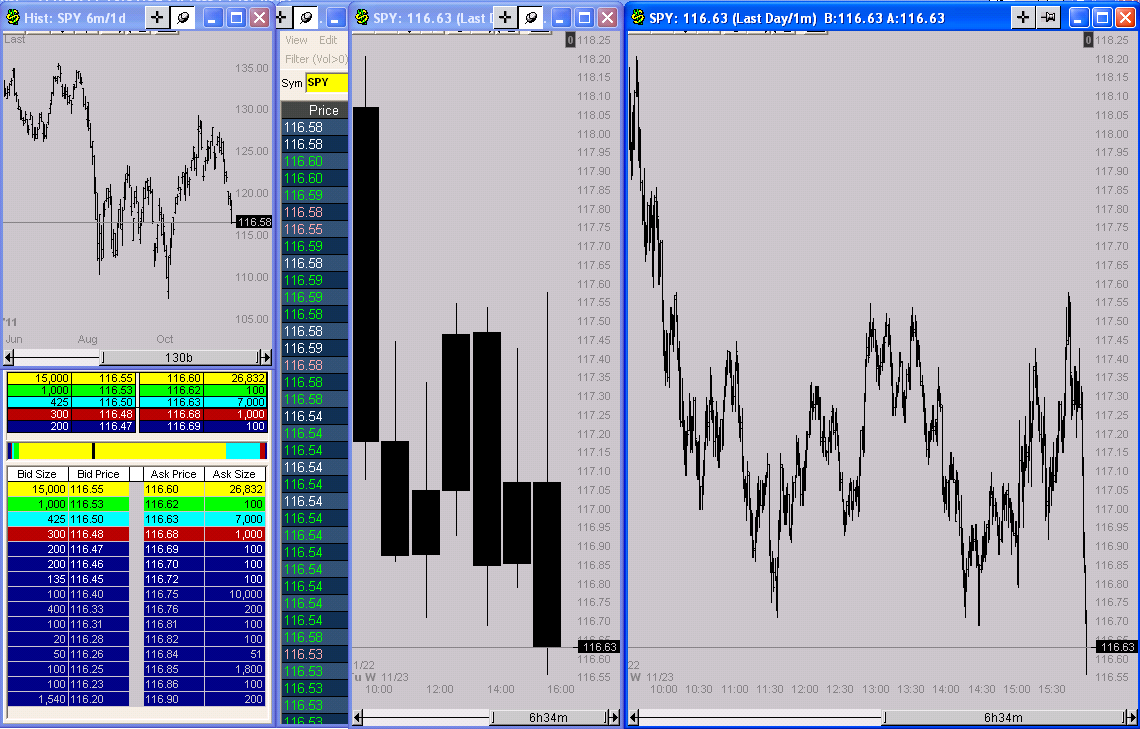Click the 116.55 trade in time-and-sales list
The height and width of the screenshot is (729, 1140).
point(315,229)
